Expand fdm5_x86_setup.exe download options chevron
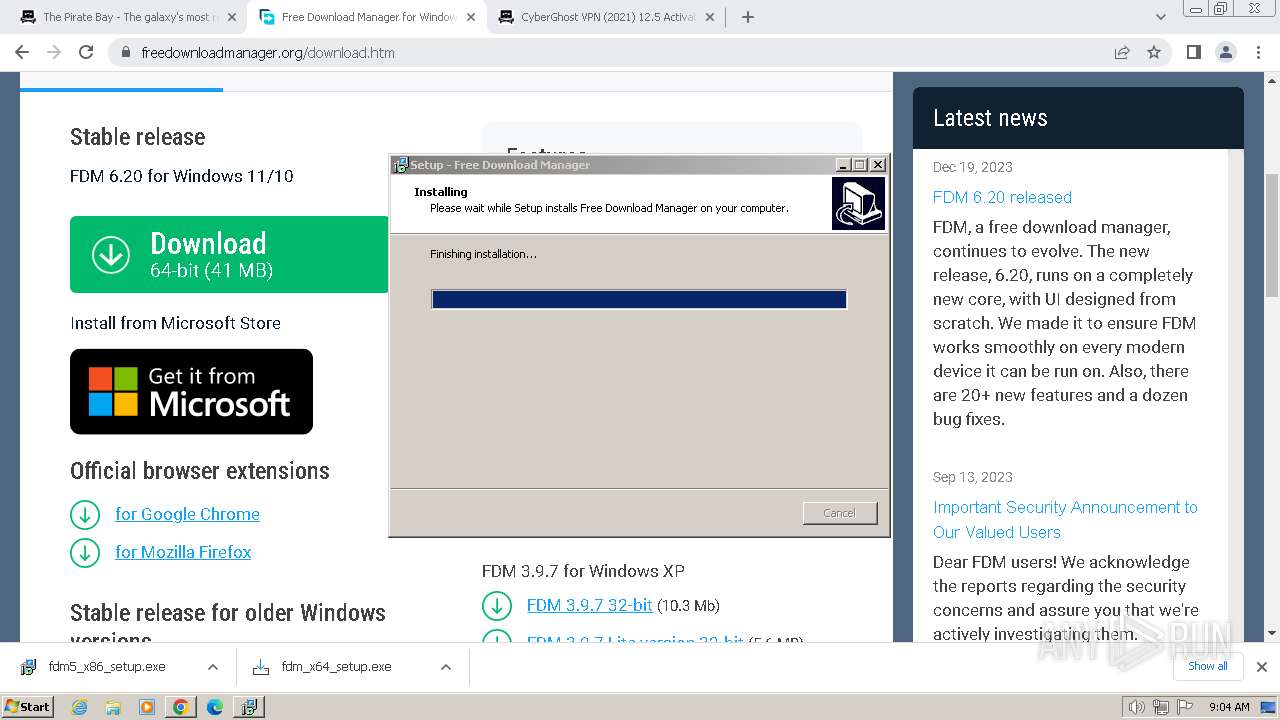The height and width of the screenshot is (720, 1280). point(213,667)
